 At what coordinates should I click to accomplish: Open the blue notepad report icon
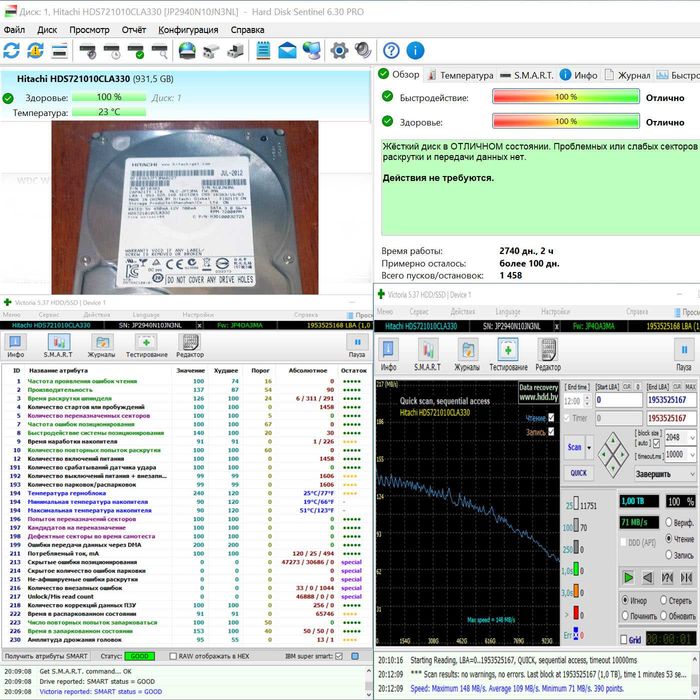click(263, 50)
